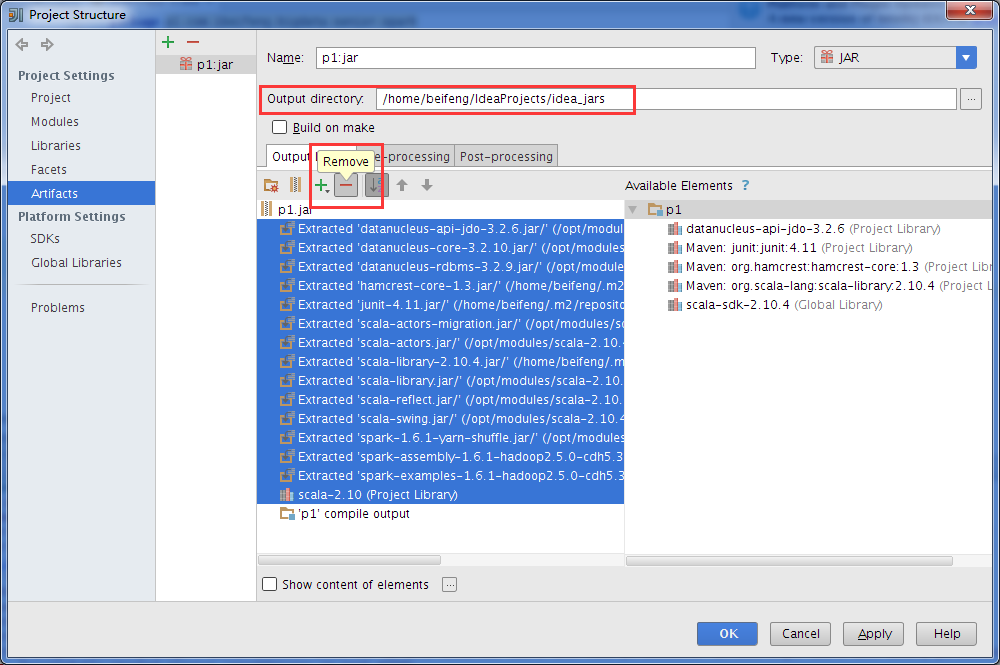1000x665 pixels.
Task: Move element up with the arrow icon
Action: click(x=402, y=186)
